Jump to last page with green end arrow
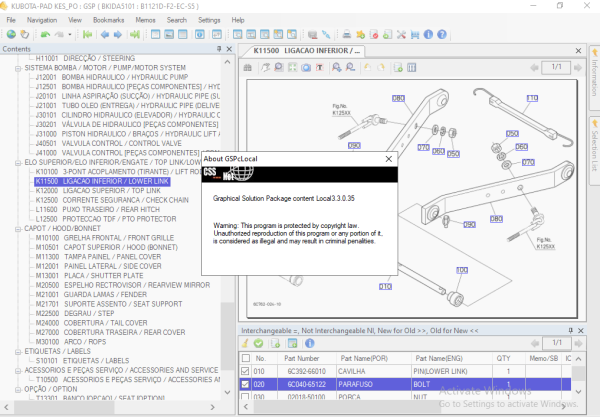The height and width of the screenshot is (417, 600). 135,34
